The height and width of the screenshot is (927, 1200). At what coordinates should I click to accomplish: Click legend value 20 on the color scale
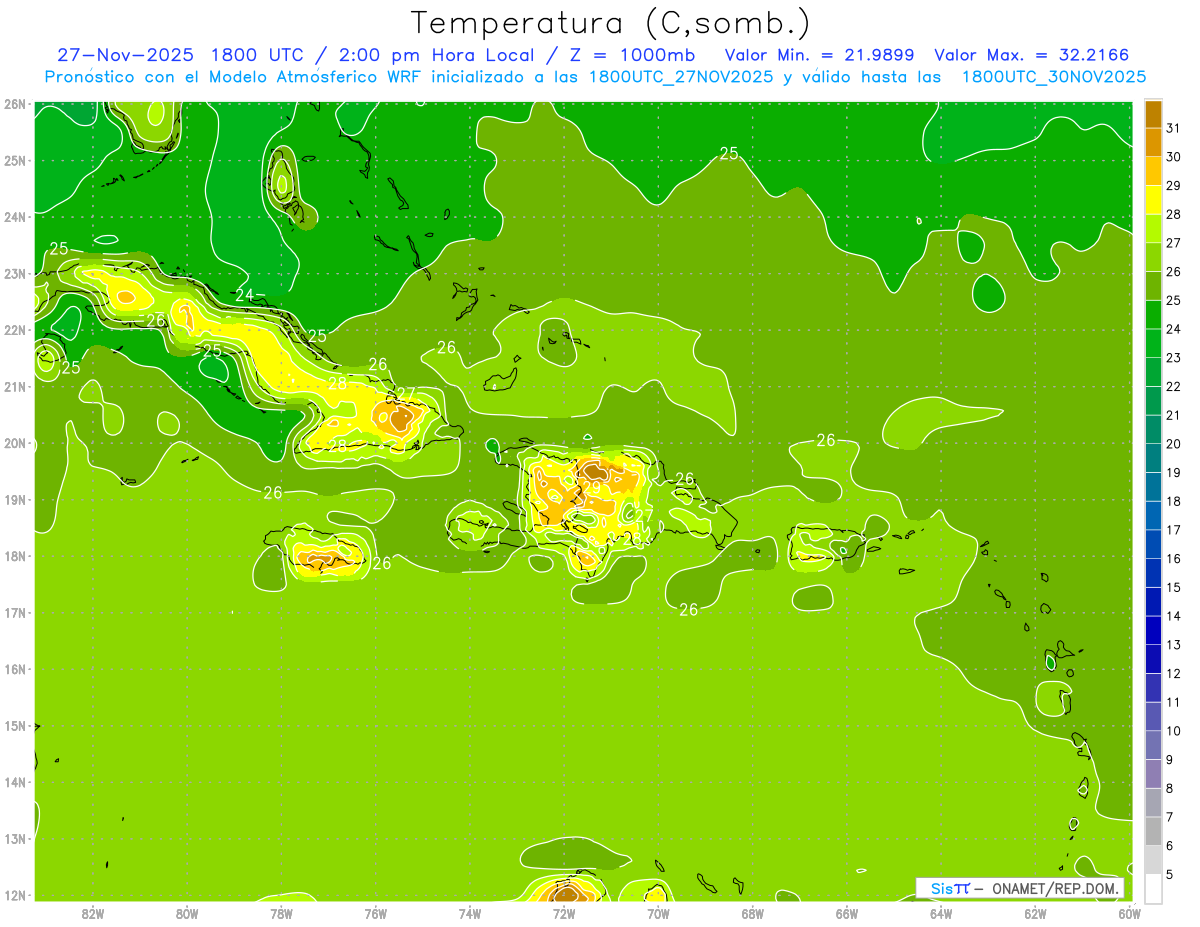[x=1174, y=444]
